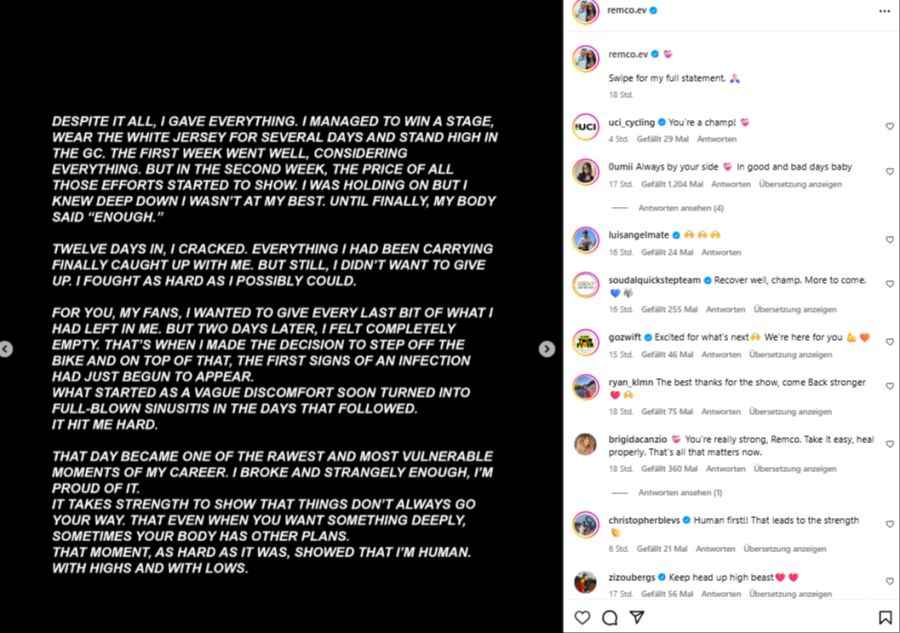Open christopherblevs profile name
The height and width of the screenshot is (633, 900).
pos(644,520)
